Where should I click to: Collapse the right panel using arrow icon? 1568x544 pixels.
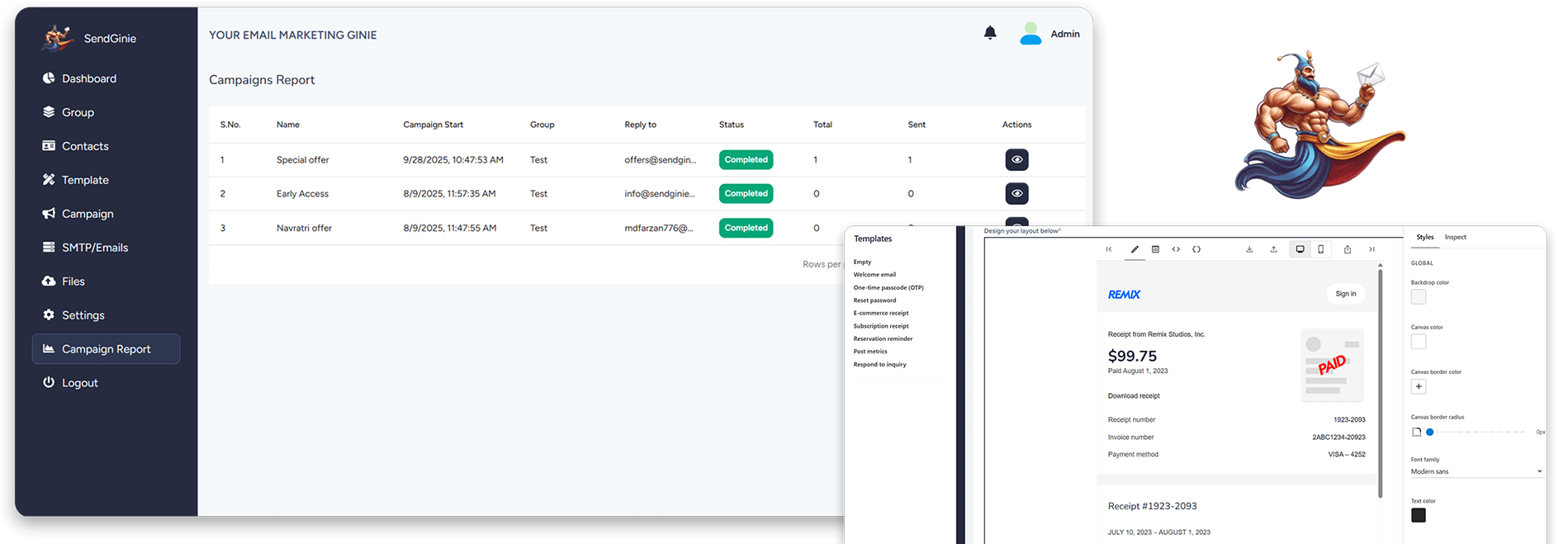(1371, 249)
